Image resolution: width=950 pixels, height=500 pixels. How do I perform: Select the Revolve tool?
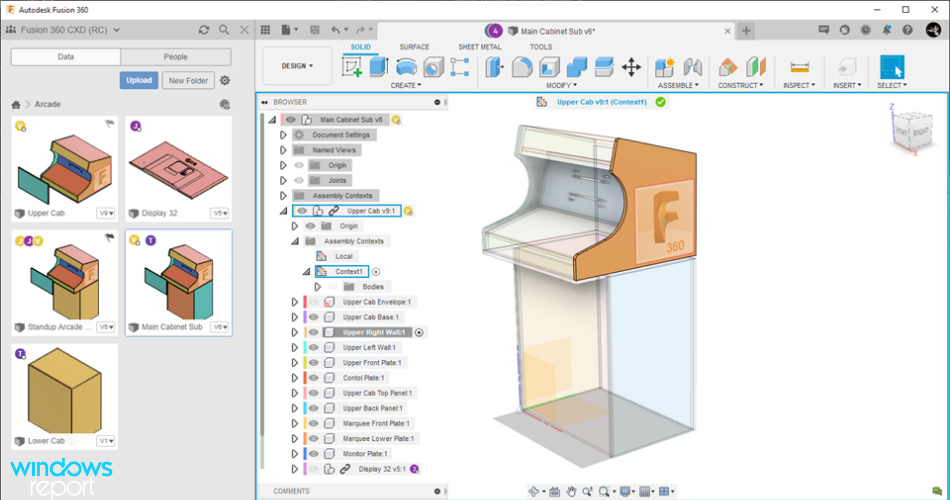(x=406, y=67)
